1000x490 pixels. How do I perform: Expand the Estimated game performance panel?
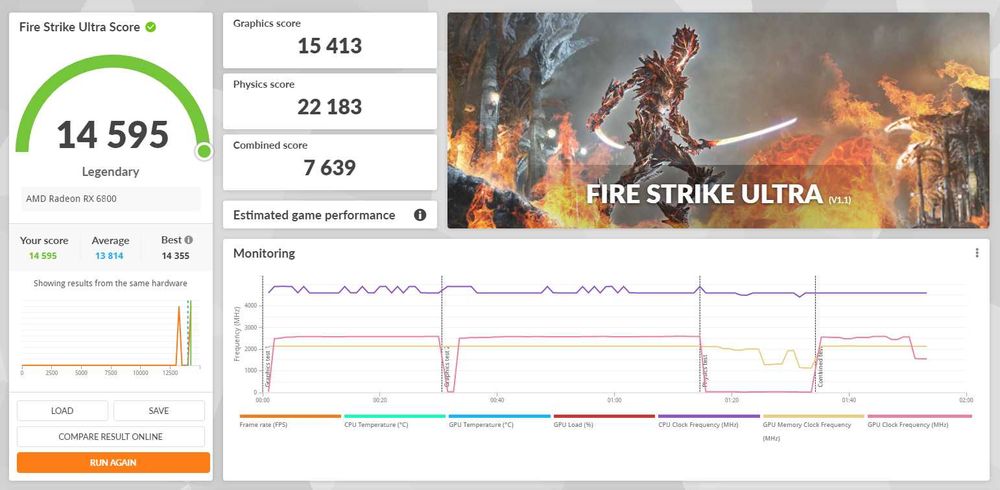point(330,215)
